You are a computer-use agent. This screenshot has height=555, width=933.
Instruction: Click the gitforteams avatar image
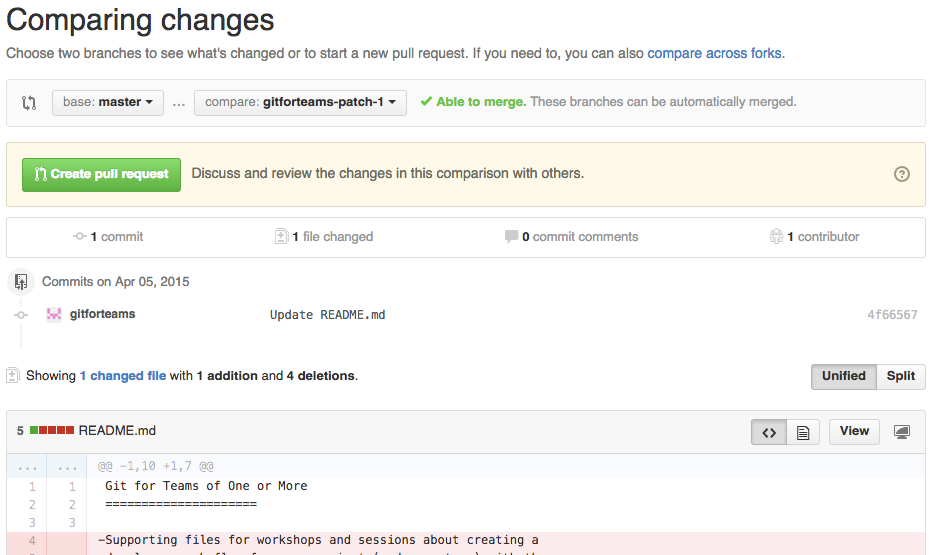pyautogui.click(x=54, y=314)
